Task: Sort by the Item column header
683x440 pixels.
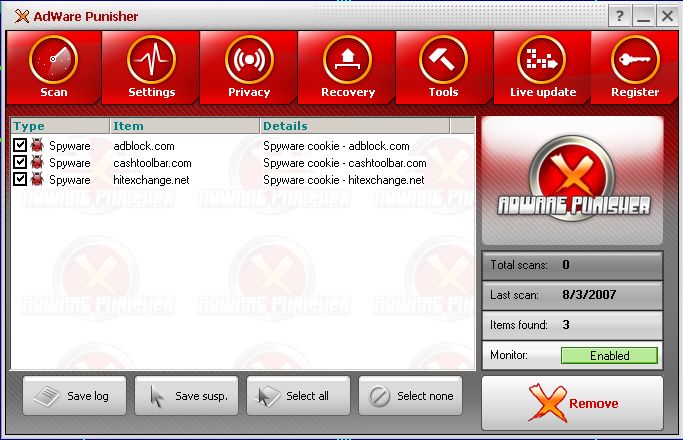Action: tap(185, 126)
